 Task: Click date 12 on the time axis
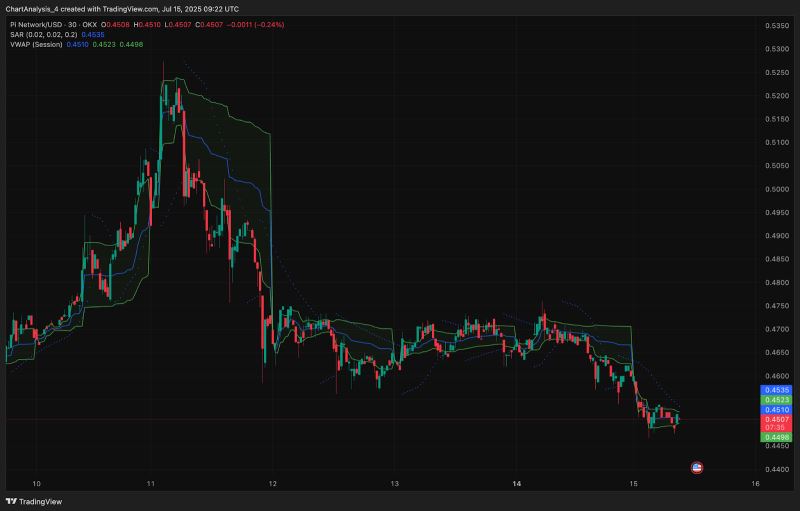coord(272,483)
